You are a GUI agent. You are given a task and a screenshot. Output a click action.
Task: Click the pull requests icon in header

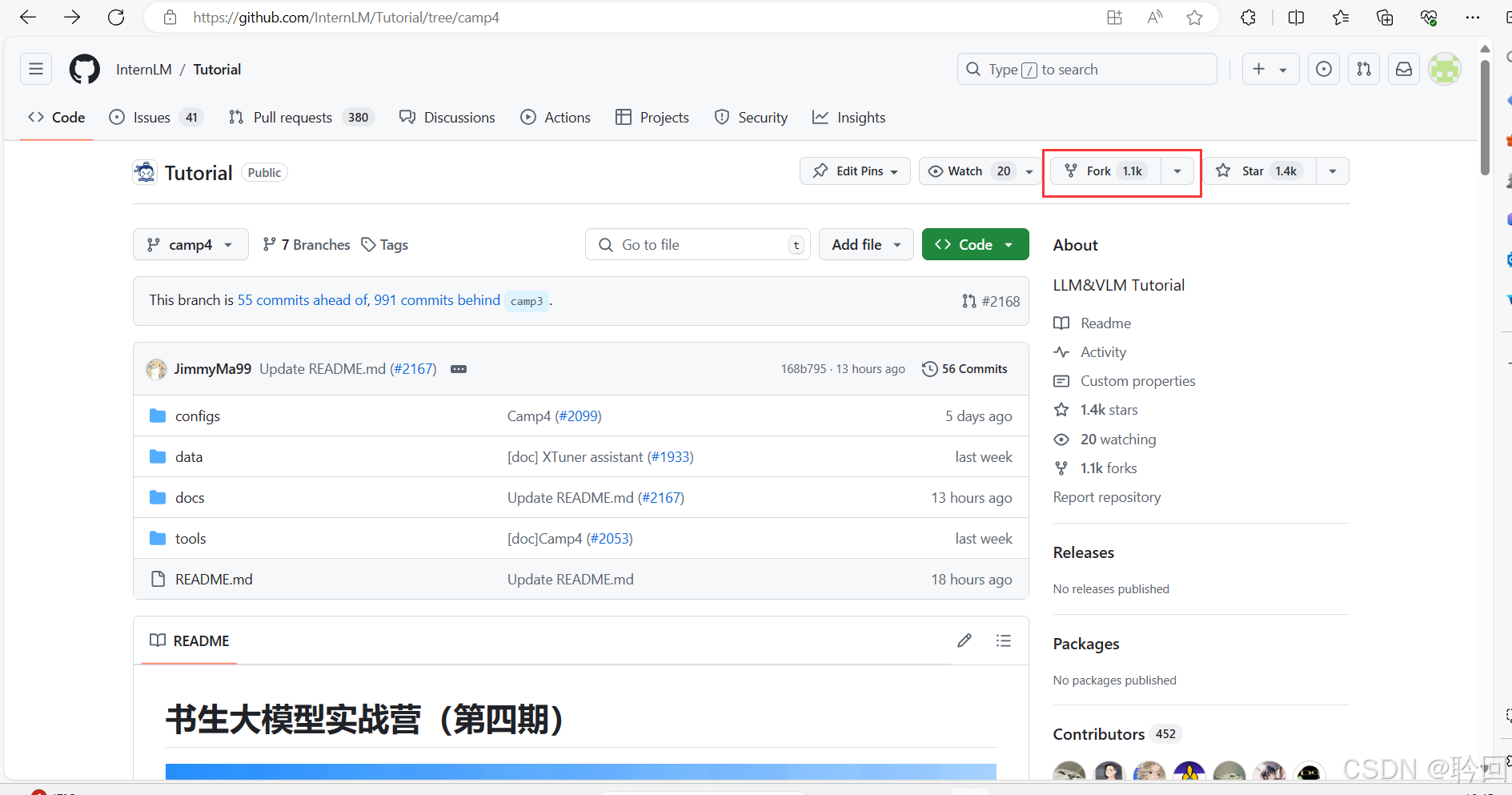pyautogui.click(x=1364, y=69)
